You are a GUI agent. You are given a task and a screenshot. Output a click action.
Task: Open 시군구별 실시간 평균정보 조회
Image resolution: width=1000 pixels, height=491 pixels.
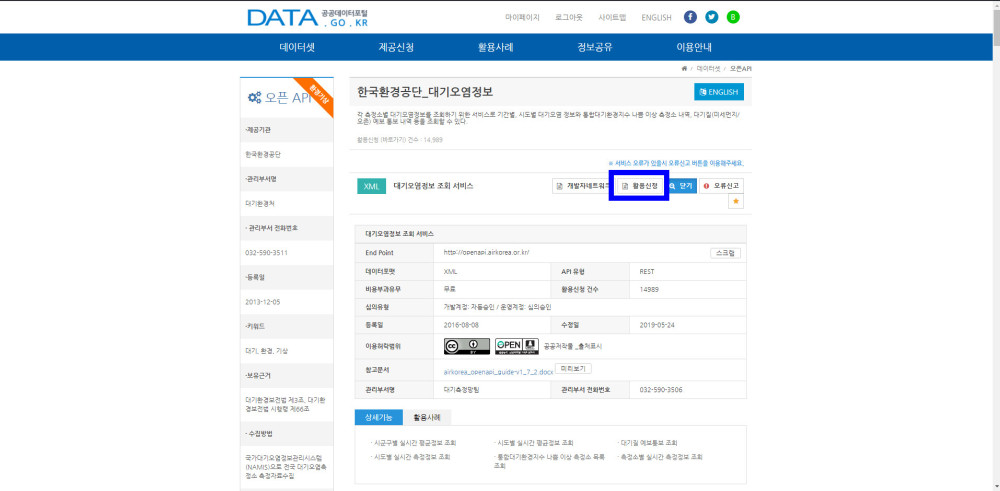(413, 443)
